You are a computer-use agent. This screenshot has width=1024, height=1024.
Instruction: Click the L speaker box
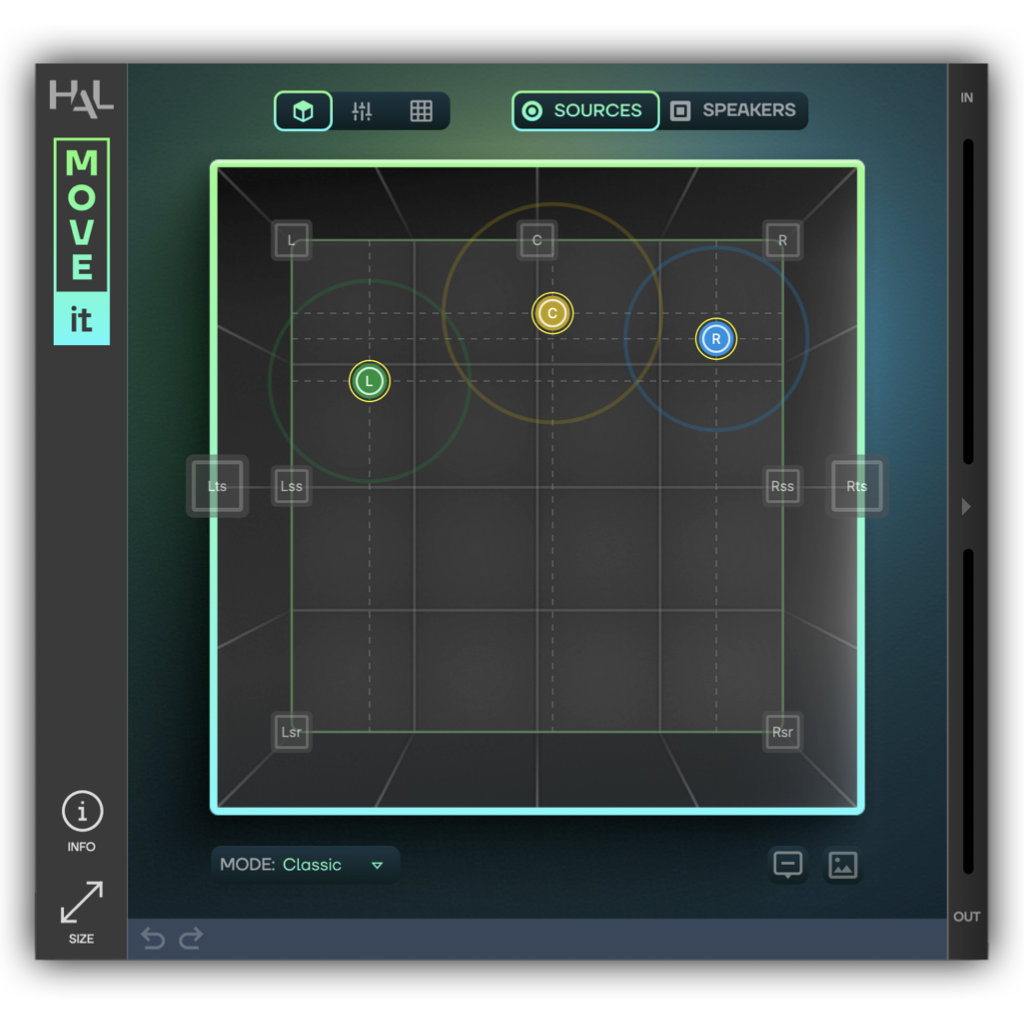point(291,240)
